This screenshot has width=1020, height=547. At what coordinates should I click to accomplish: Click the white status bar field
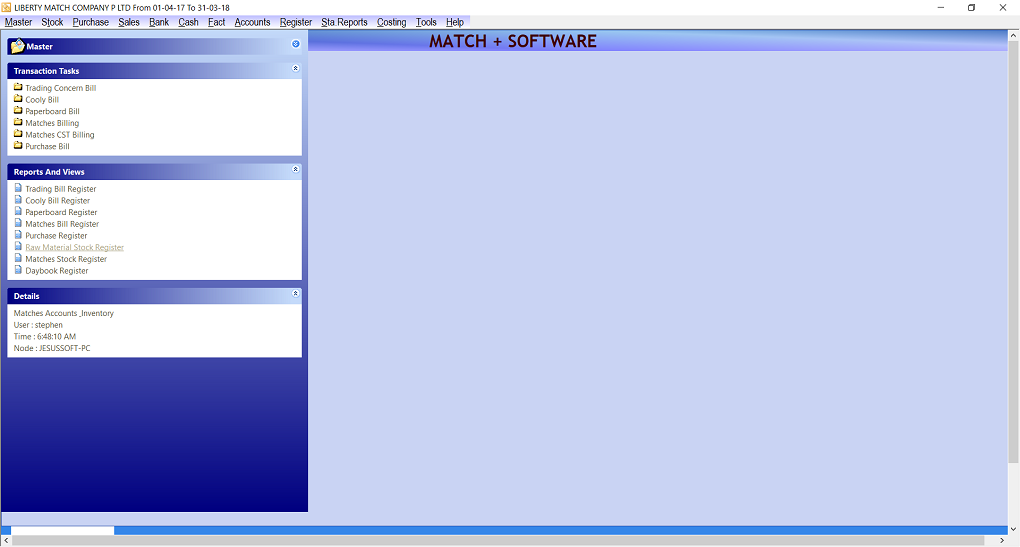click(62, 530)
